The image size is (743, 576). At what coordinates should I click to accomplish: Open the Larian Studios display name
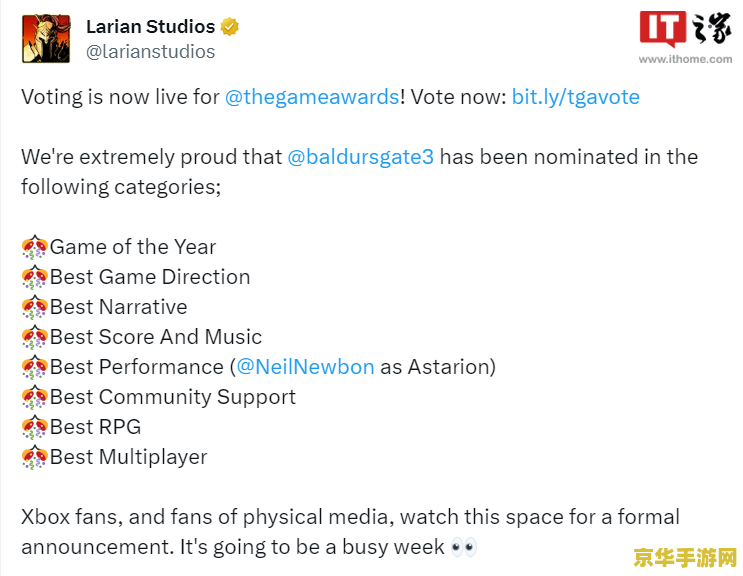click(x=150, y=26)
